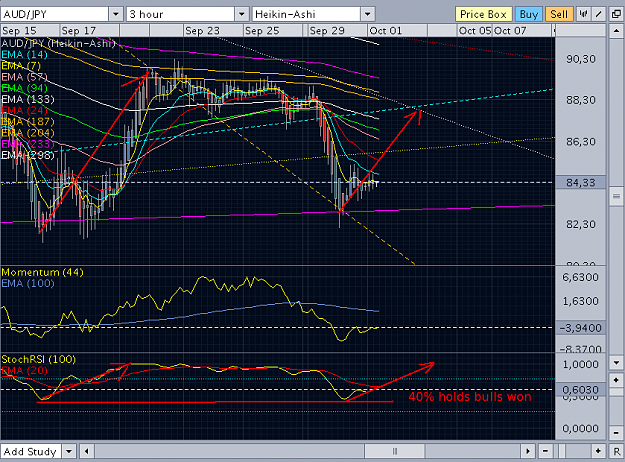This screenshot has width=625, height=462.
Task: Expand the Add Study dropdown arrow
Action: 69,451
